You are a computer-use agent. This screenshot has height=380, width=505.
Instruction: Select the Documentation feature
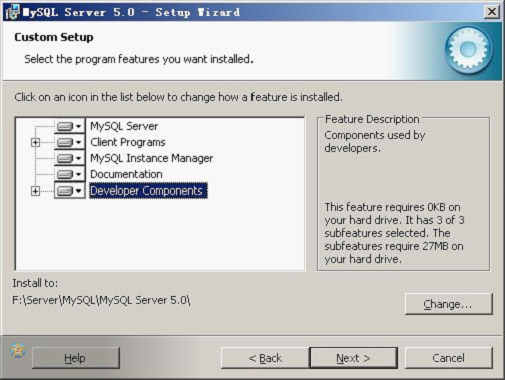126,174
